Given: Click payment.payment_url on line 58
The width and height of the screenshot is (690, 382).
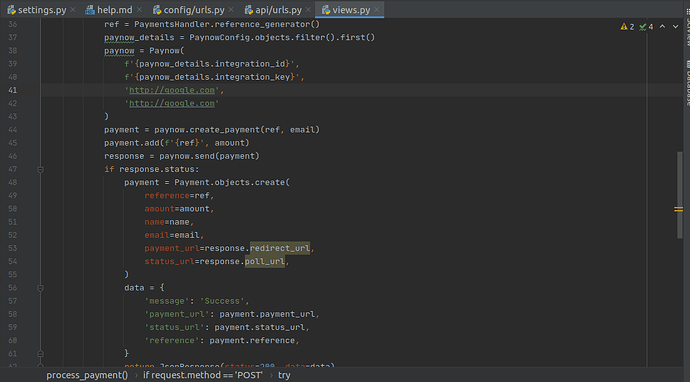Looking at the screenshot, I should (267, 314).
